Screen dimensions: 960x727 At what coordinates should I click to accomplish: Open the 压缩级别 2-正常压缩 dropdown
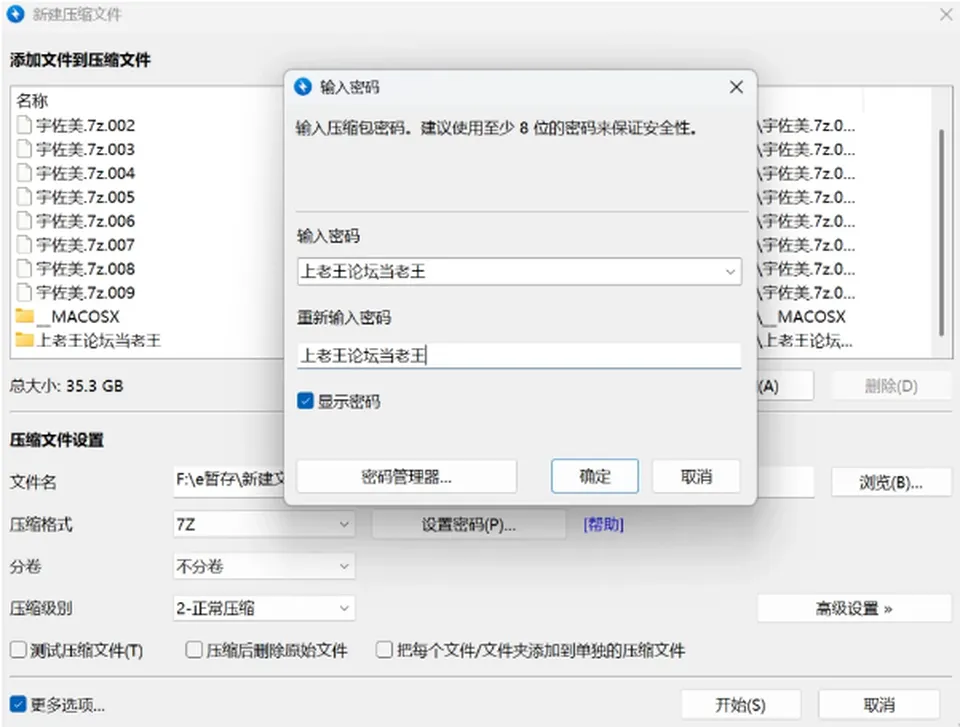click(x=264, y=608)
